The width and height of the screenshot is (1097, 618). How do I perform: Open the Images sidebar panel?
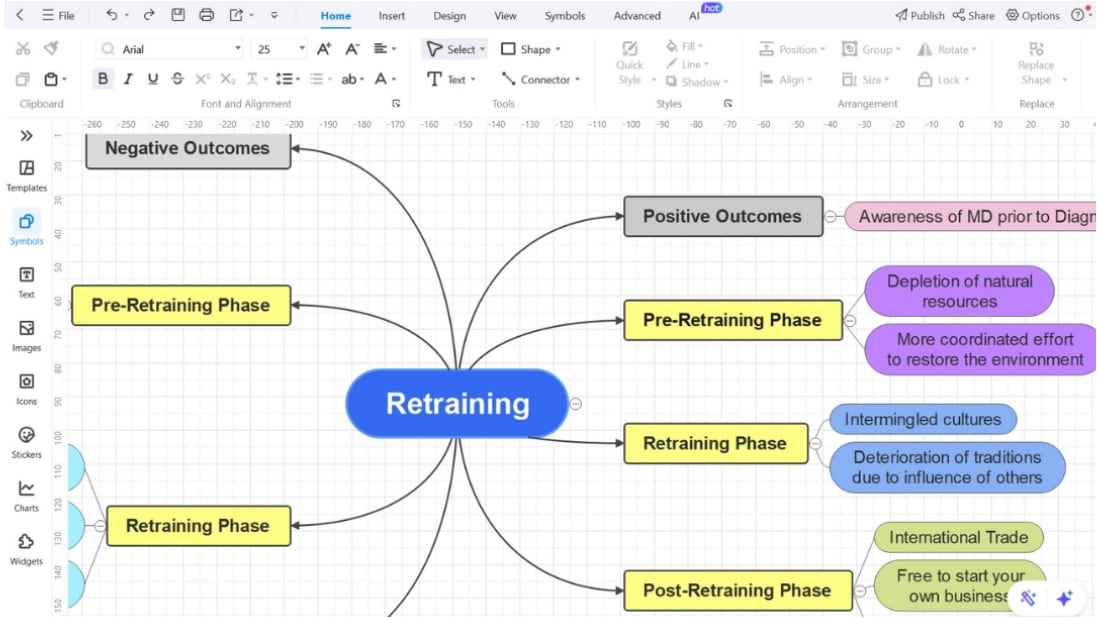[x=27, y=336]
